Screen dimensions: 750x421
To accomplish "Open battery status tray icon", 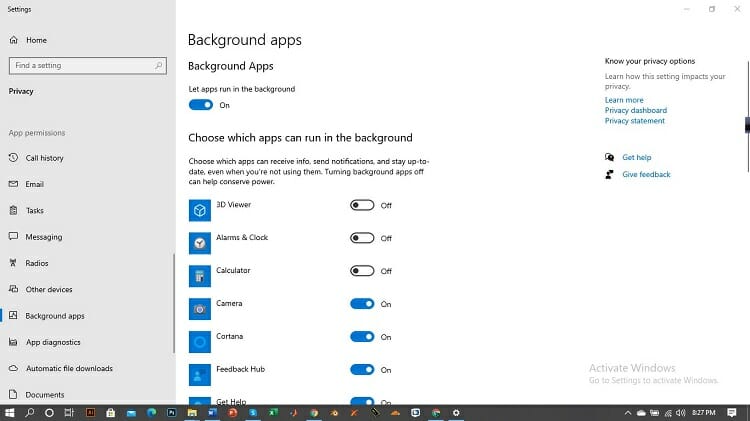I will (654, 412).
